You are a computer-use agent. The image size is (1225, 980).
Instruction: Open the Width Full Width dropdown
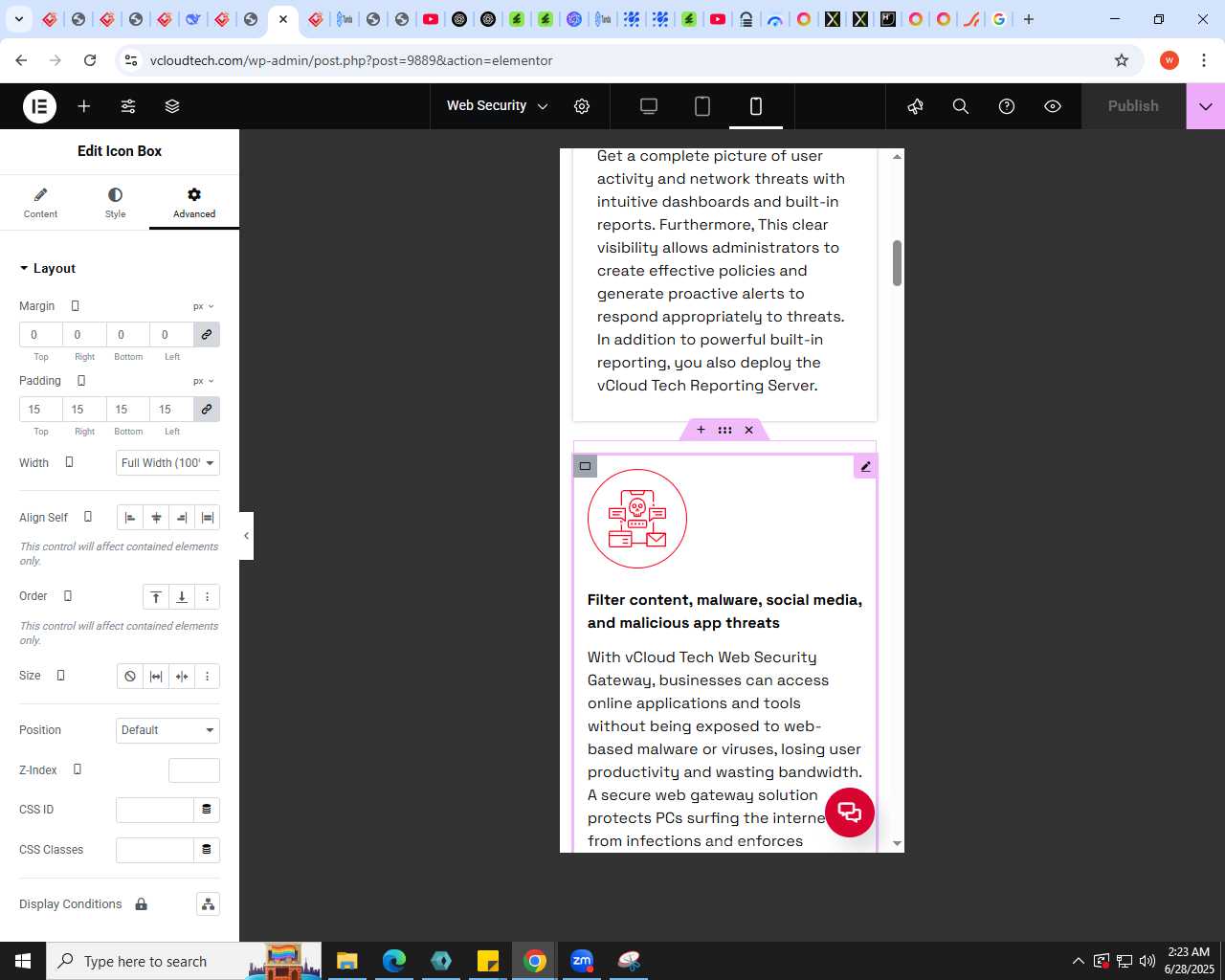(x=167, y=463)
